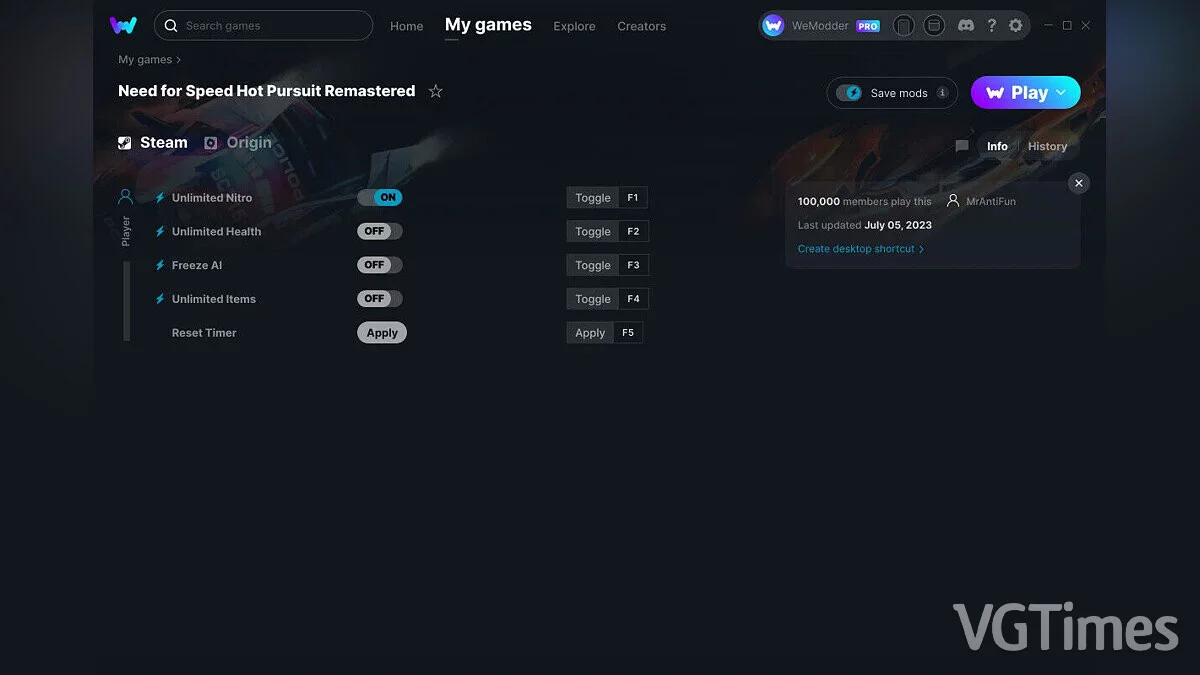This screenshot has width=1200, height=675.
Task: Click the round icon left of Discord
Action: coord(934,26)
